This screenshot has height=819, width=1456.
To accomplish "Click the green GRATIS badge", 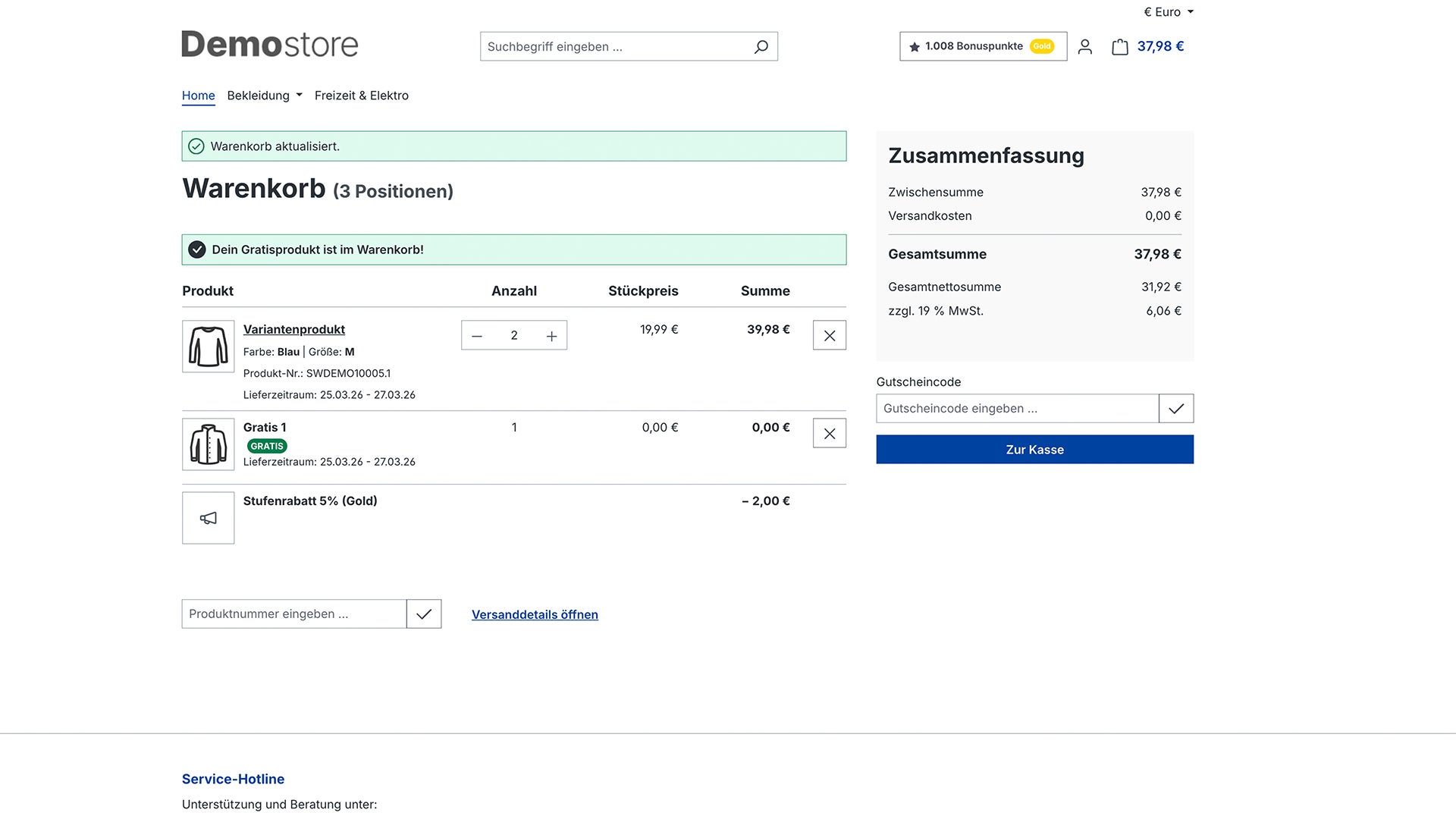I will [267, 446].
